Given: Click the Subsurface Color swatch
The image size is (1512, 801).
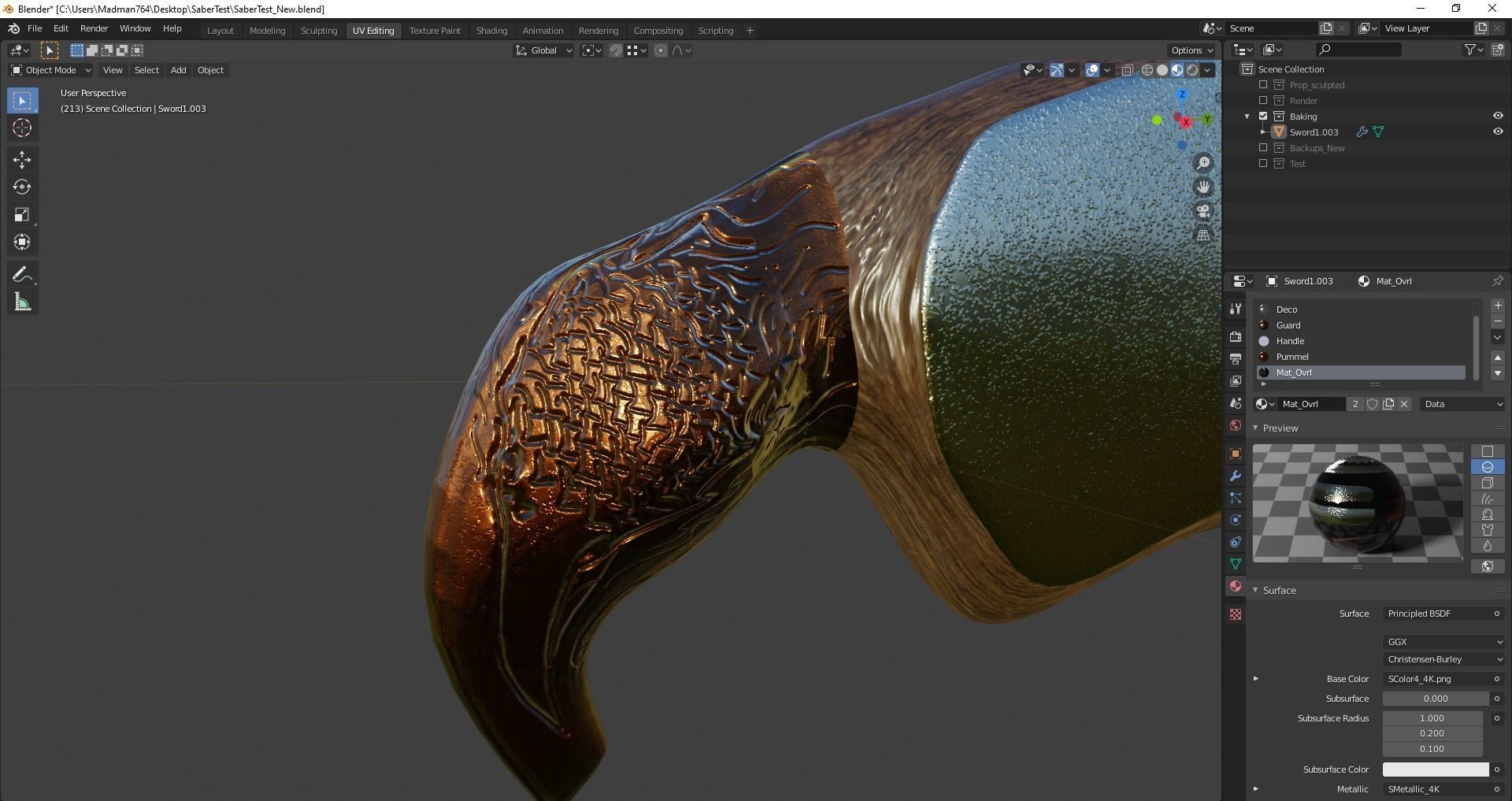Looking at the screenshot, I should 1433,769.
